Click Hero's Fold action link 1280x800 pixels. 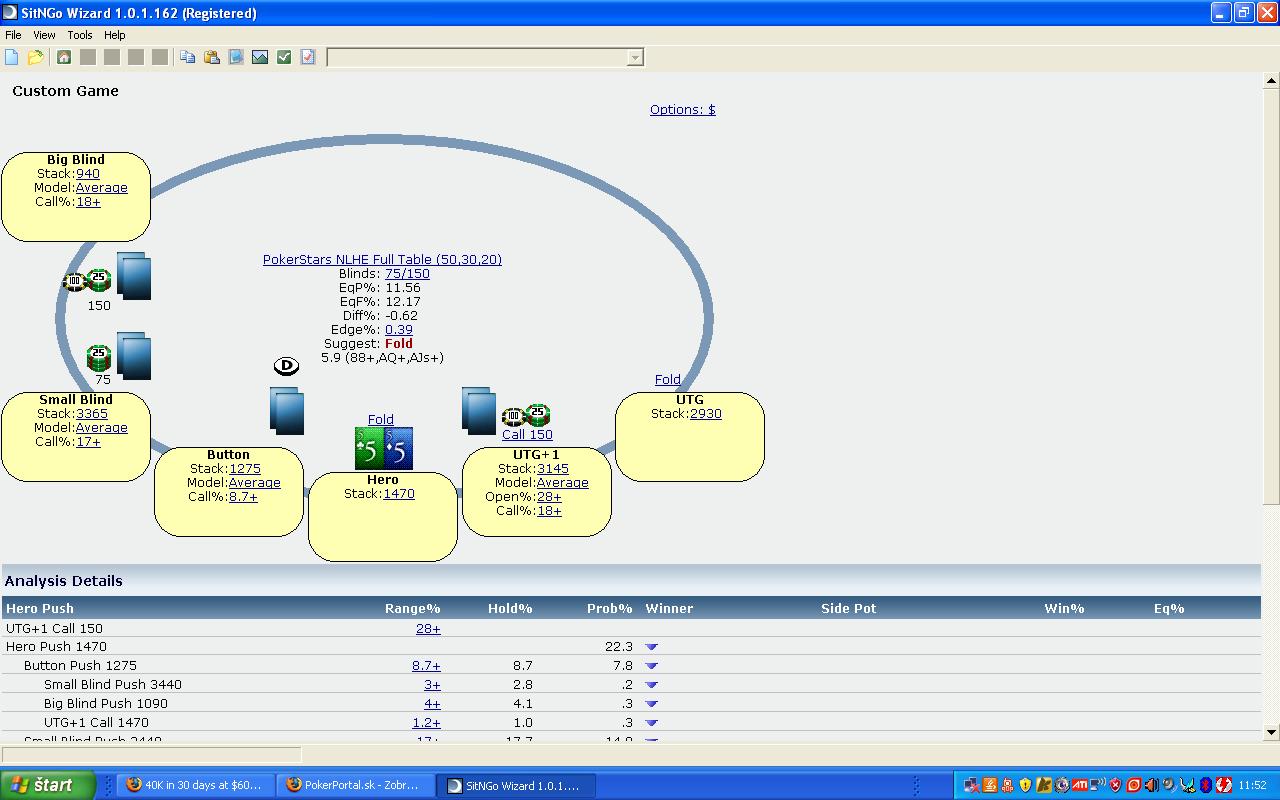[x=381, y=419]
